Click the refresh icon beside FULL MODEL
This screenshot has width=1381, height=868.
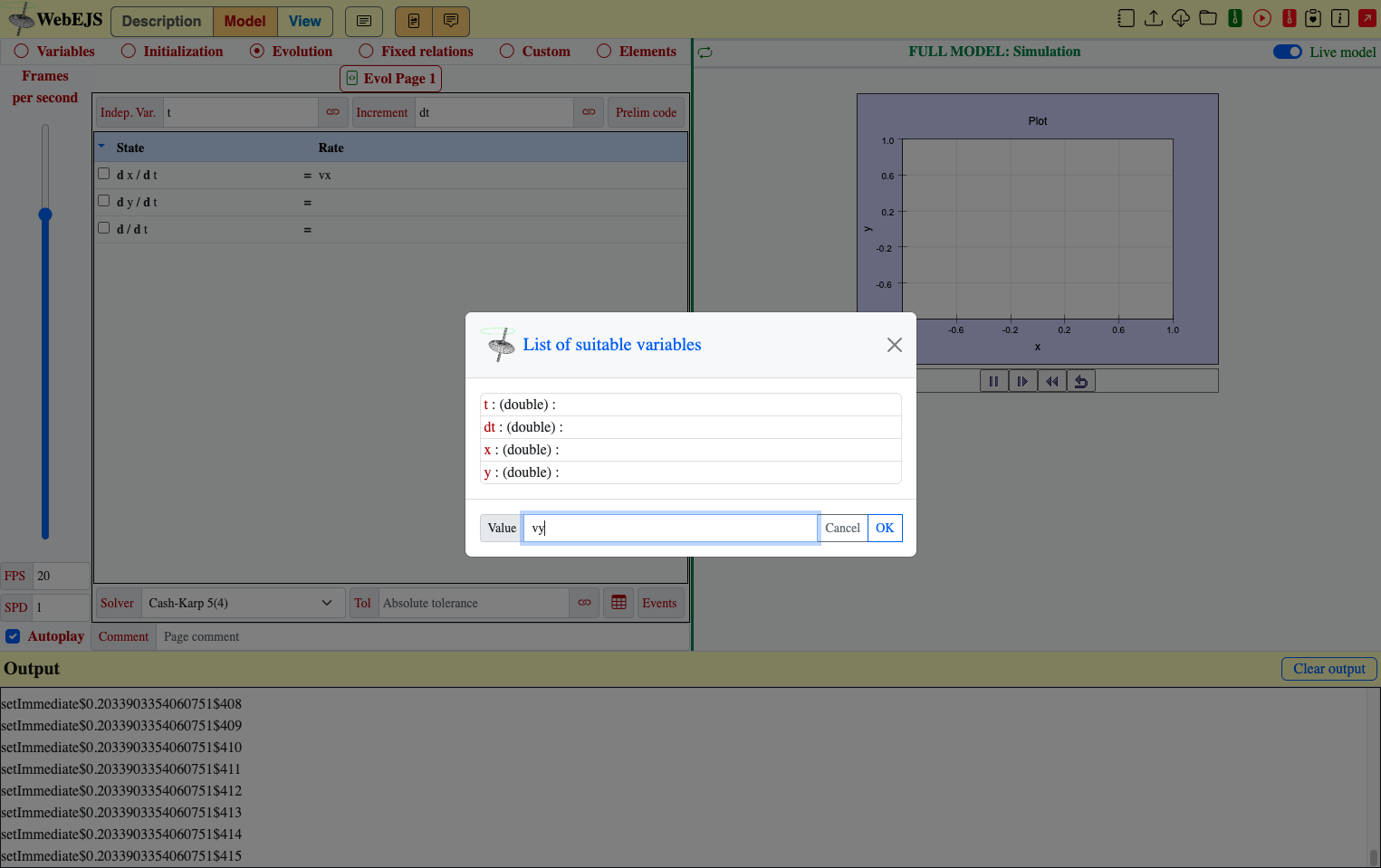click(x=705, y=52)
